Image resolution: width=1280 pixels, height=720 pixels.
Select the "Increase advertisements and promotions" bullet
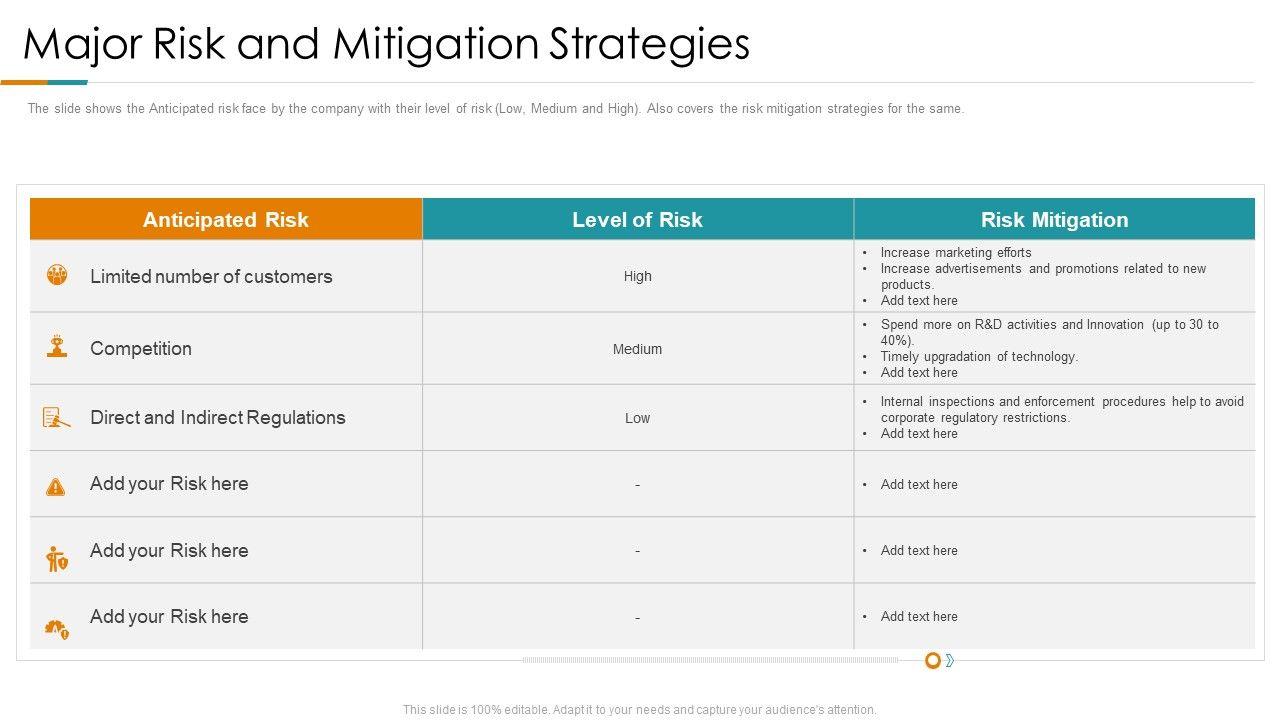point(1043,277)
